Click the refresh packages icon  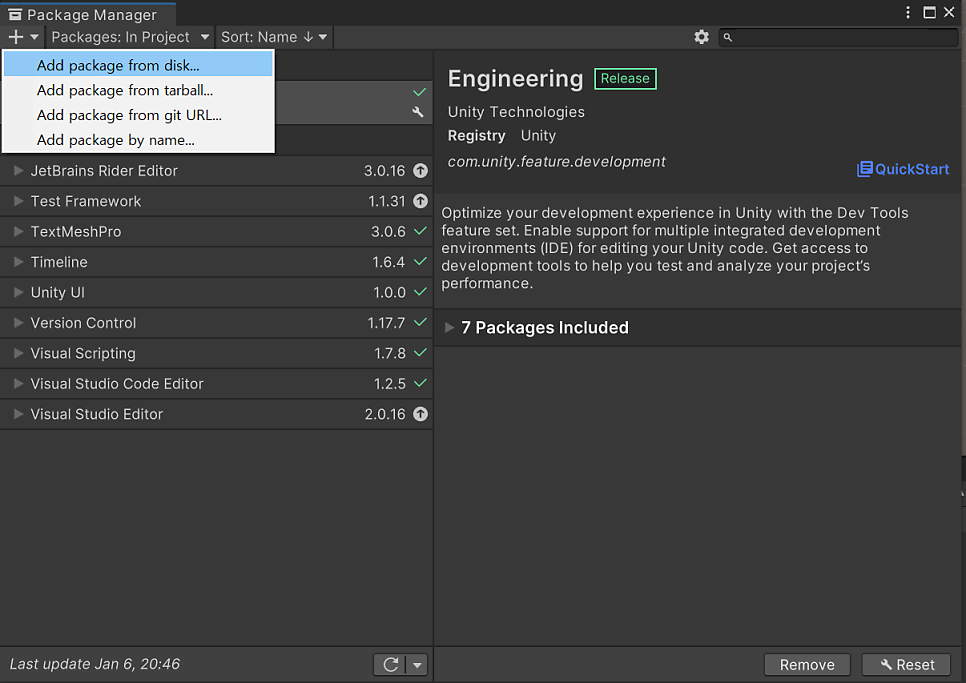[x=391, y=665]
